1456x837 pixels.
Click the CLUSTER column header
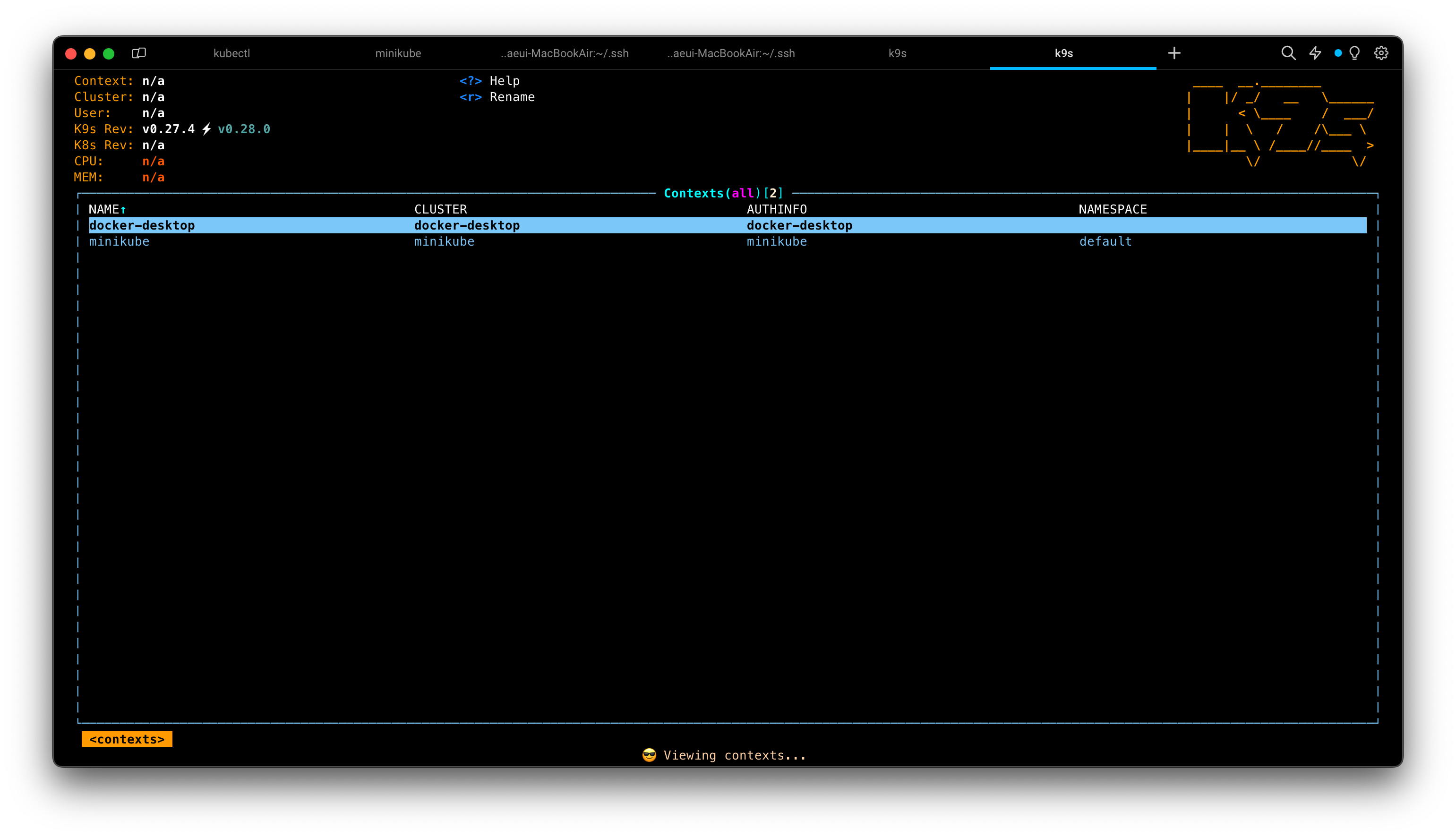point(440,210)
